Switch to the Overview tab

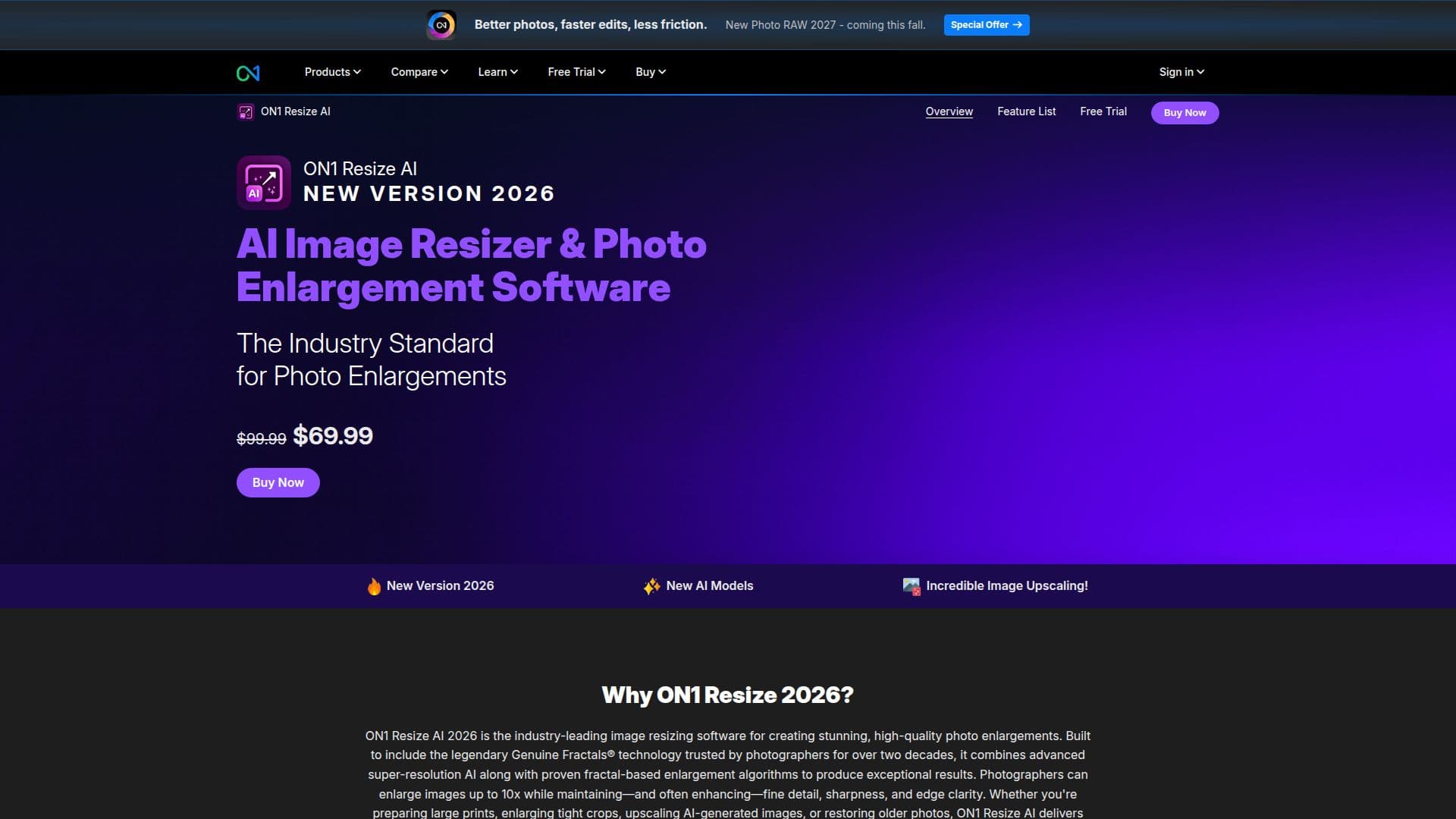[949, 111]
